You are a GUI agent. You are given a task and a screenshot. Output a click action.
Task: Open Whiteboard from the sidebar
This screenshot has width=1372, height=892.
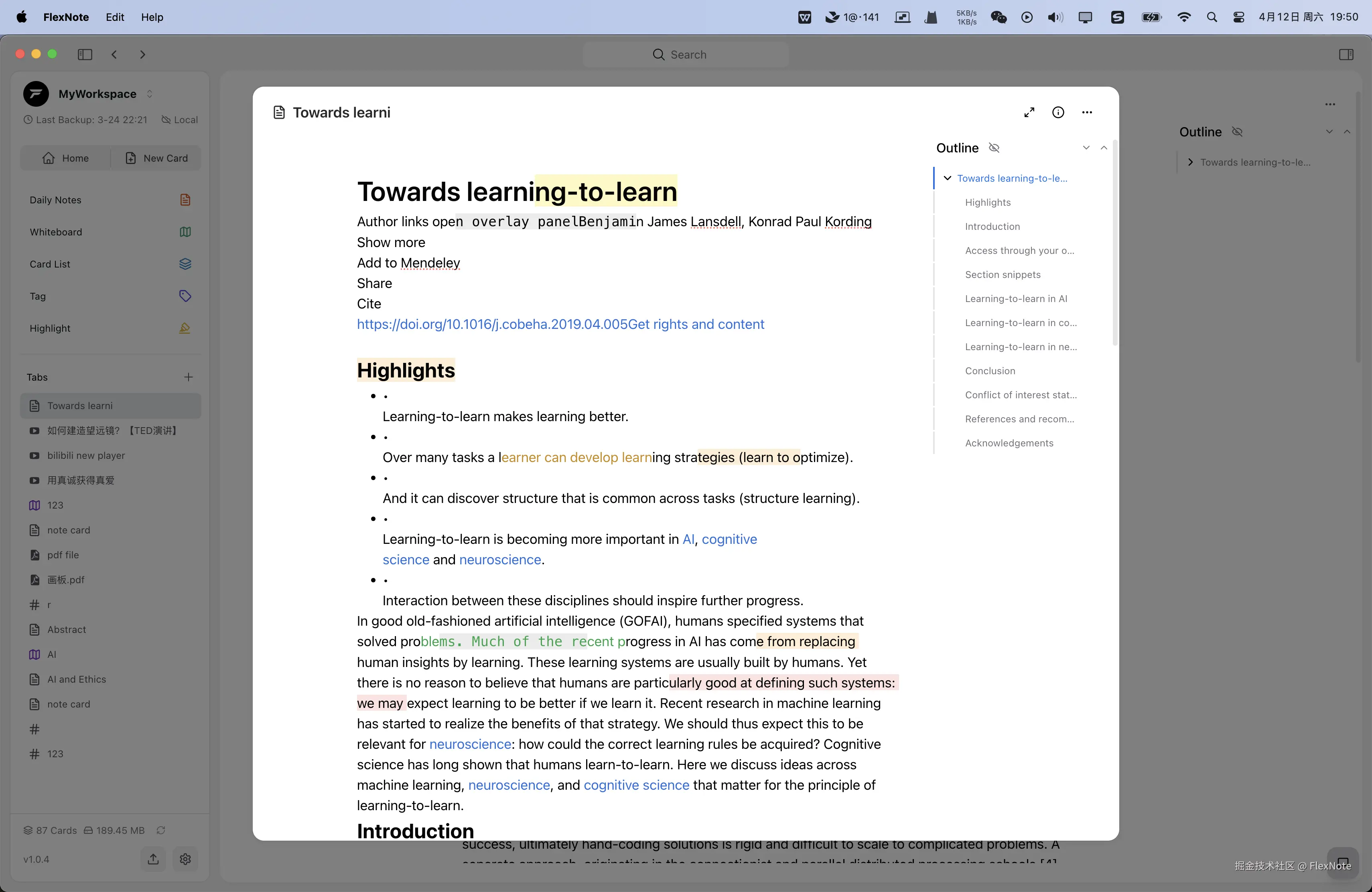56,232
